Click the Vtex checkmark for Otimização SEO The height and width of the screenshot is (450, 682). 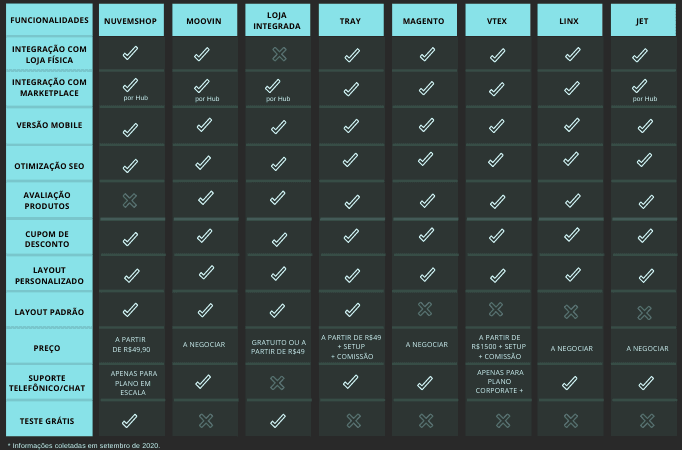496,160
